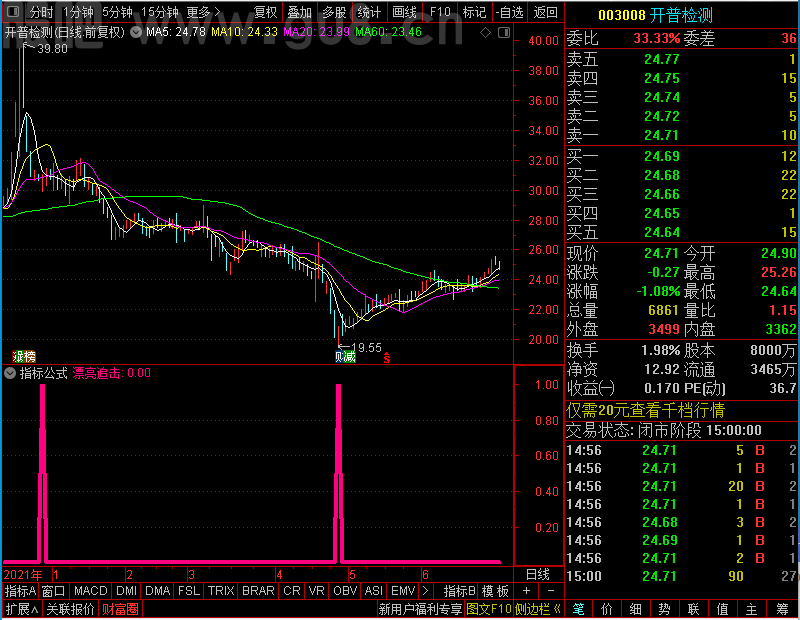Click the window layout icon beside 分时
The height and width of the screenshot is (620, 800).
[13, 12]
